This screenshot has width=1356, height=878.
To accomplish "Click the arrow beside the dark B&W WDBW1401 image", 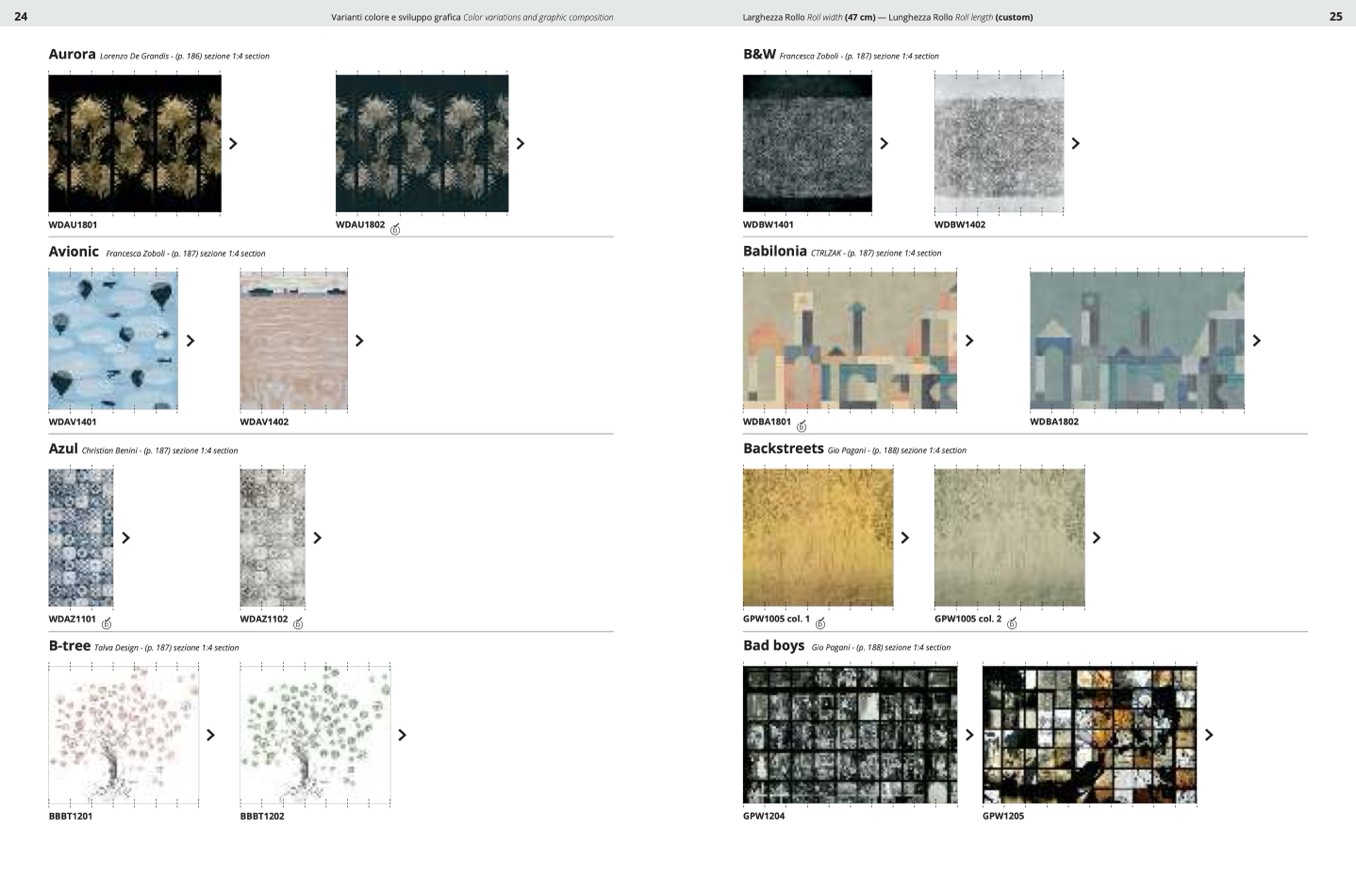I will [884, 143].
